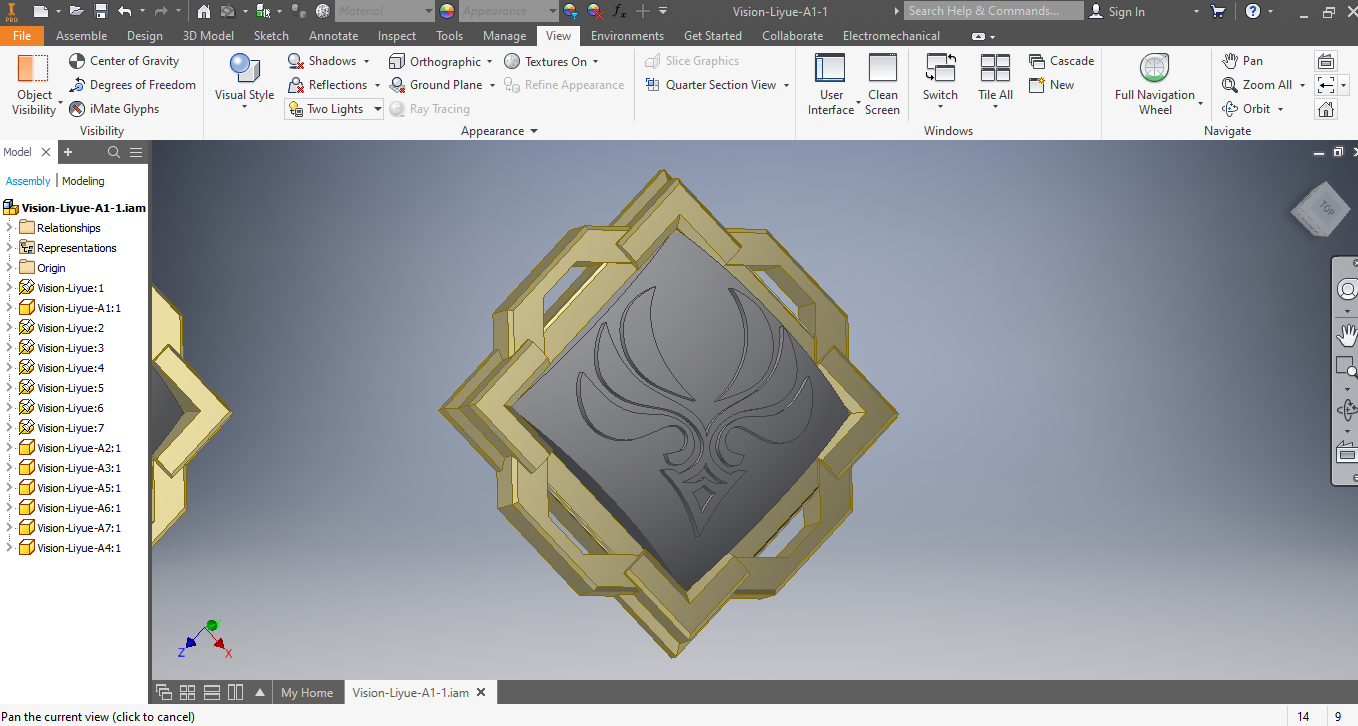
Task: Create a New window
Action: click(x=1051, y=85)
